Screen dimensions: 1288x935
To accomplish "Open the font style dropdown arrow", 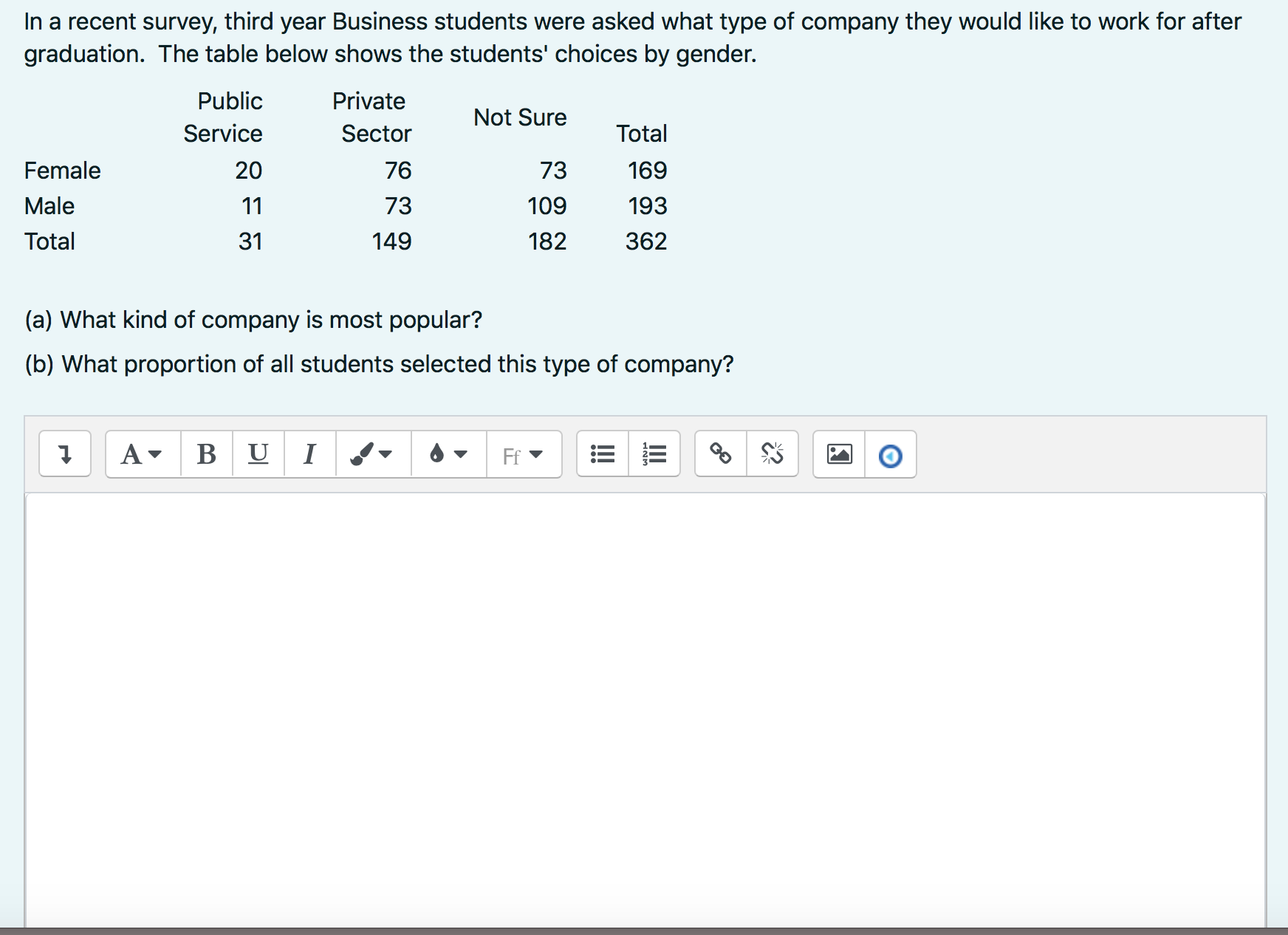I will [x=156, y=456].
